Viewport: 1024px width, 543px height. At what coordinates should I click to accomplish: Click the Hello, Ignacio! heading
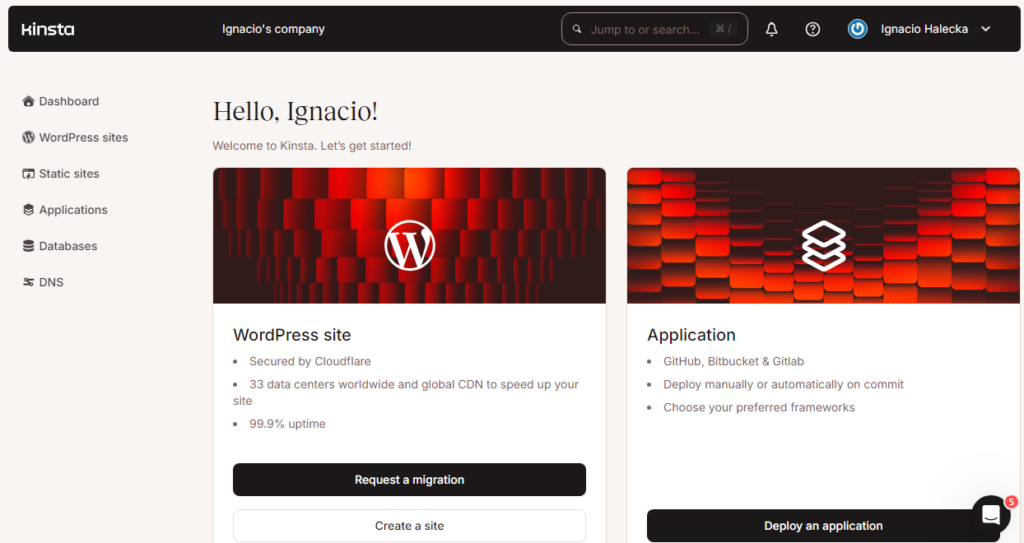[295, 112]
